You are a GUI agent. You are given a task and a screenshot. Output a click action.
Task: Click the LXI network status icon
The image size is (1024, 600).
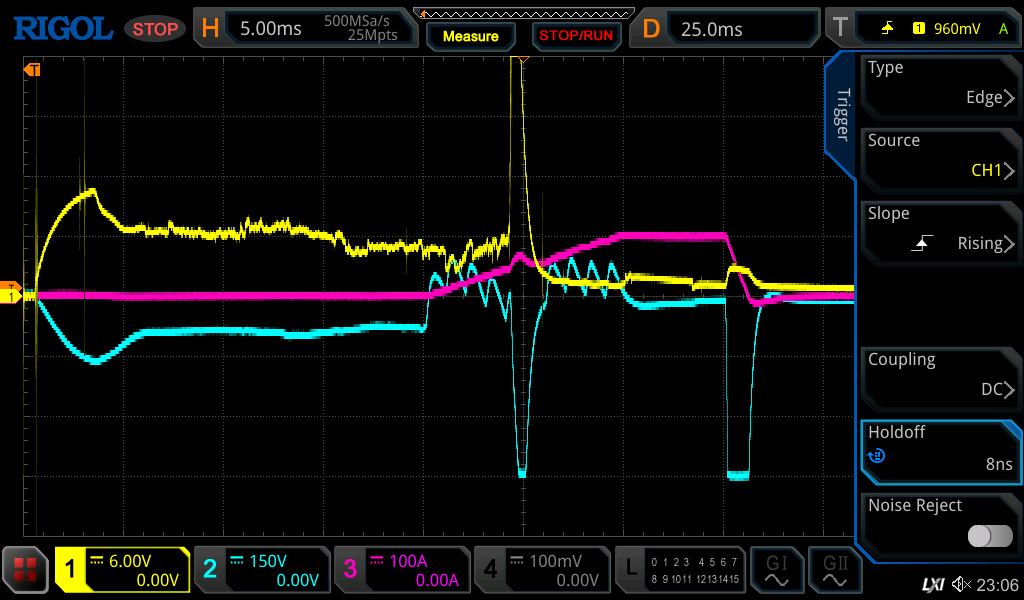932,584
